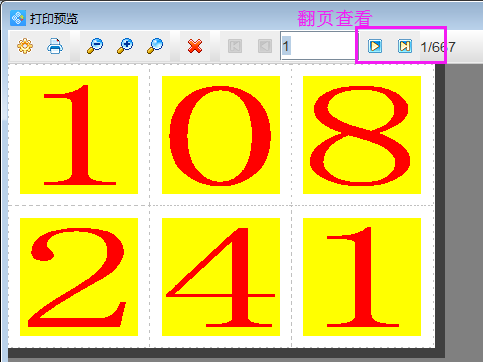Click the print preview app icon

click(18, 18)
